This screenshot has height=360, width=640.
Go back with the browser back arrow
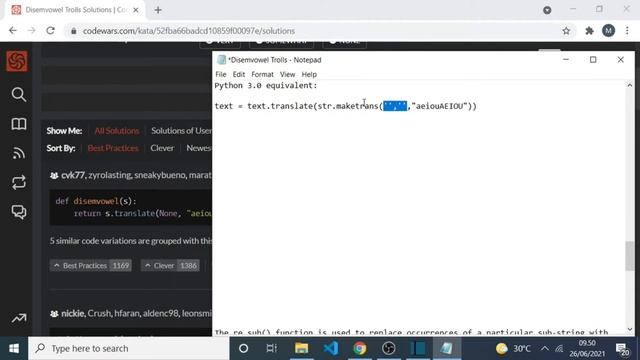(13, 31)
